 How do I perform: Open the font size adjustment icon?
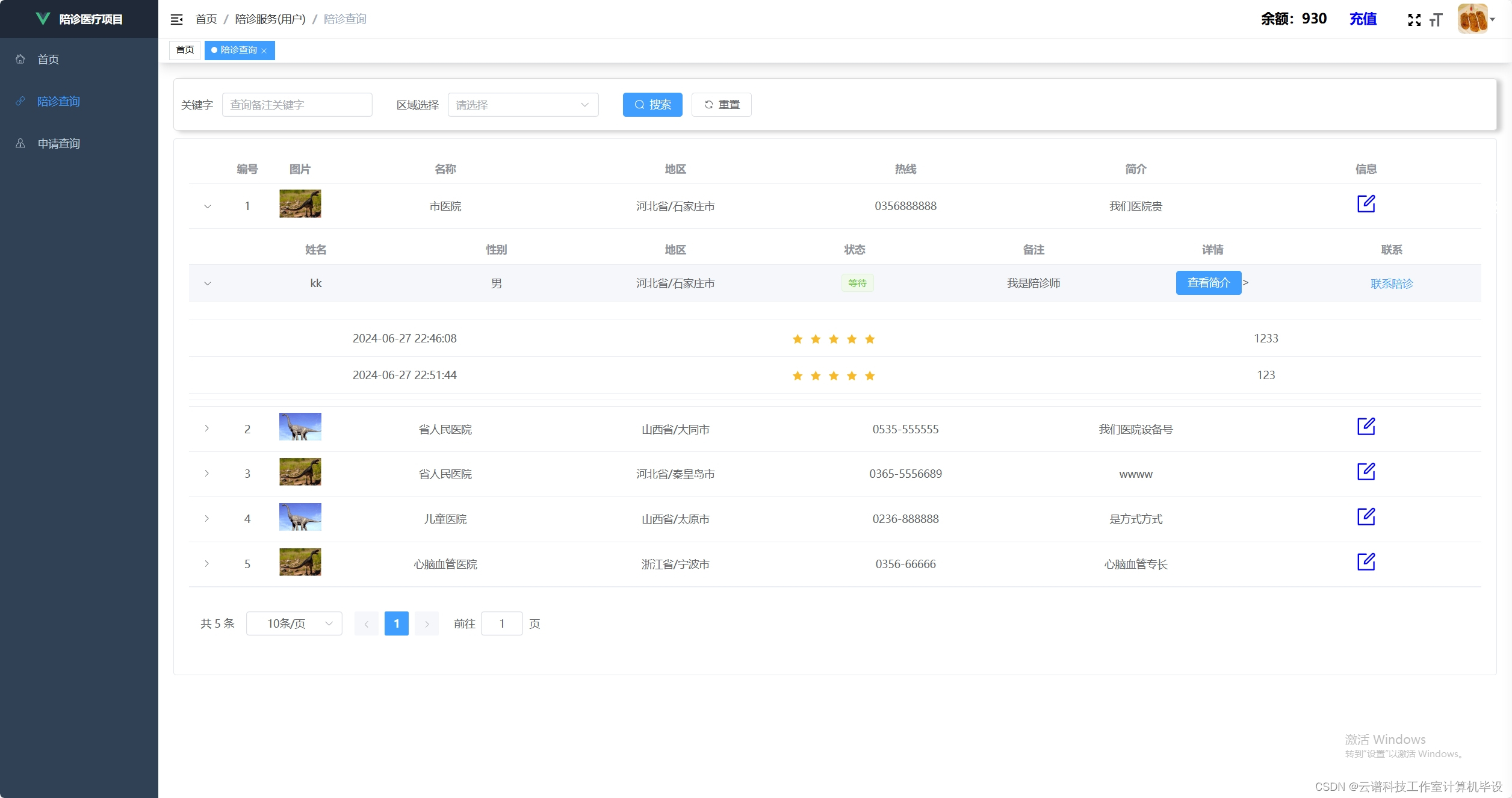pos(1436,20)
